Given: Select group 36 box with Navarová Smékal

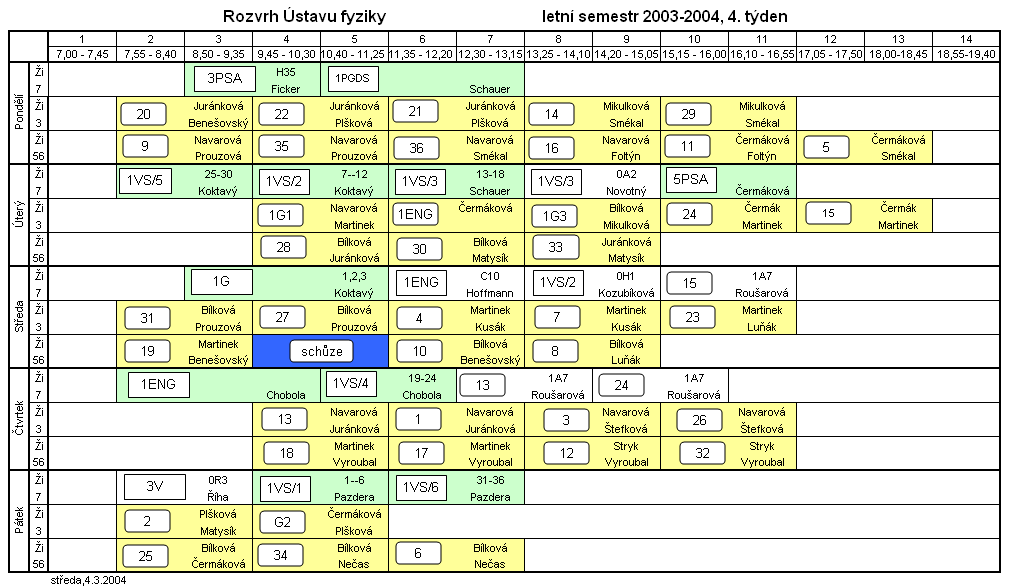Looking at the screenshot, I should click(x=417, y=147).
